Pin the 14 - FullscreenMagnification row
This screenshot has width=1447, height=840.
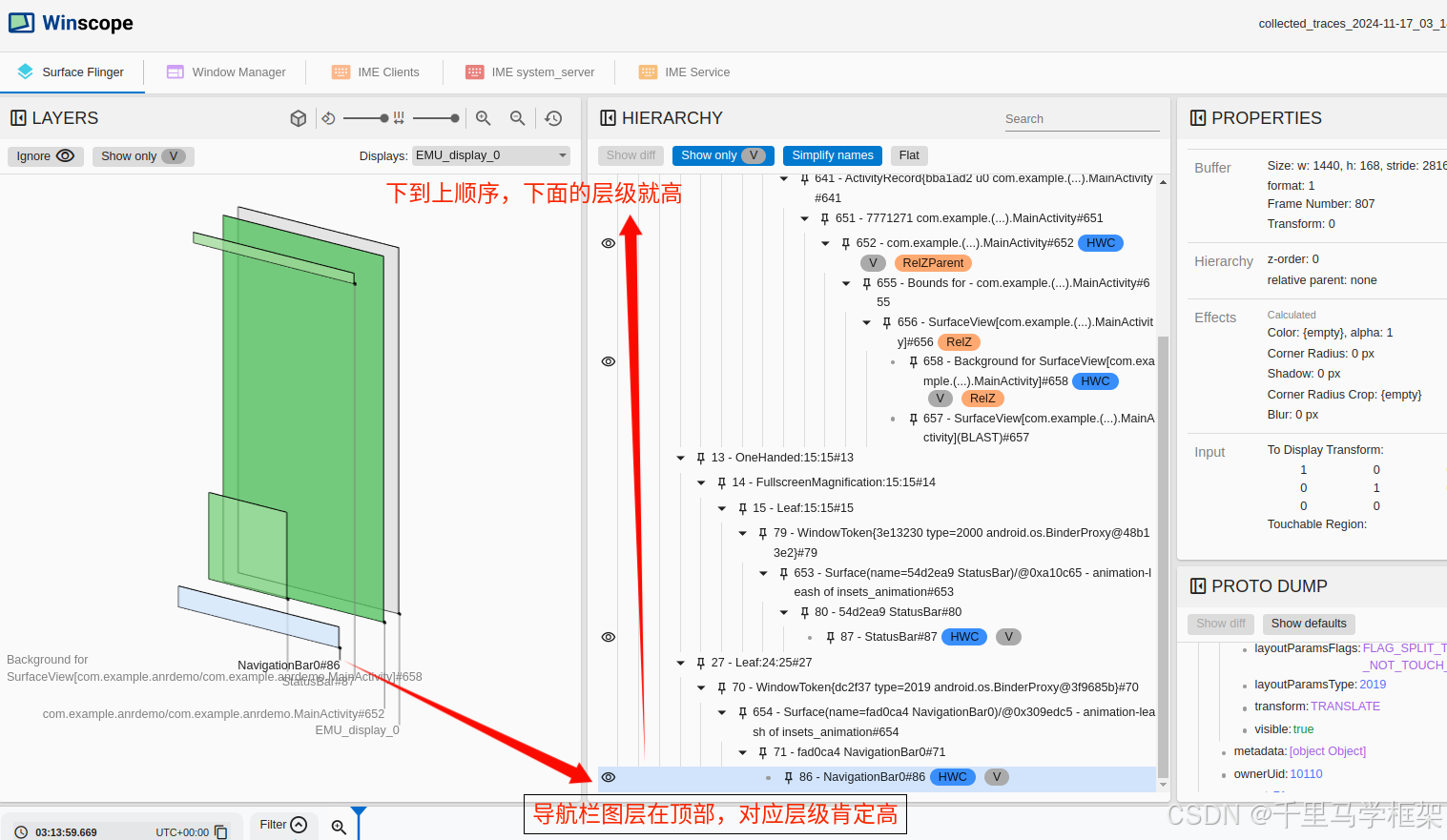[722, 482]
